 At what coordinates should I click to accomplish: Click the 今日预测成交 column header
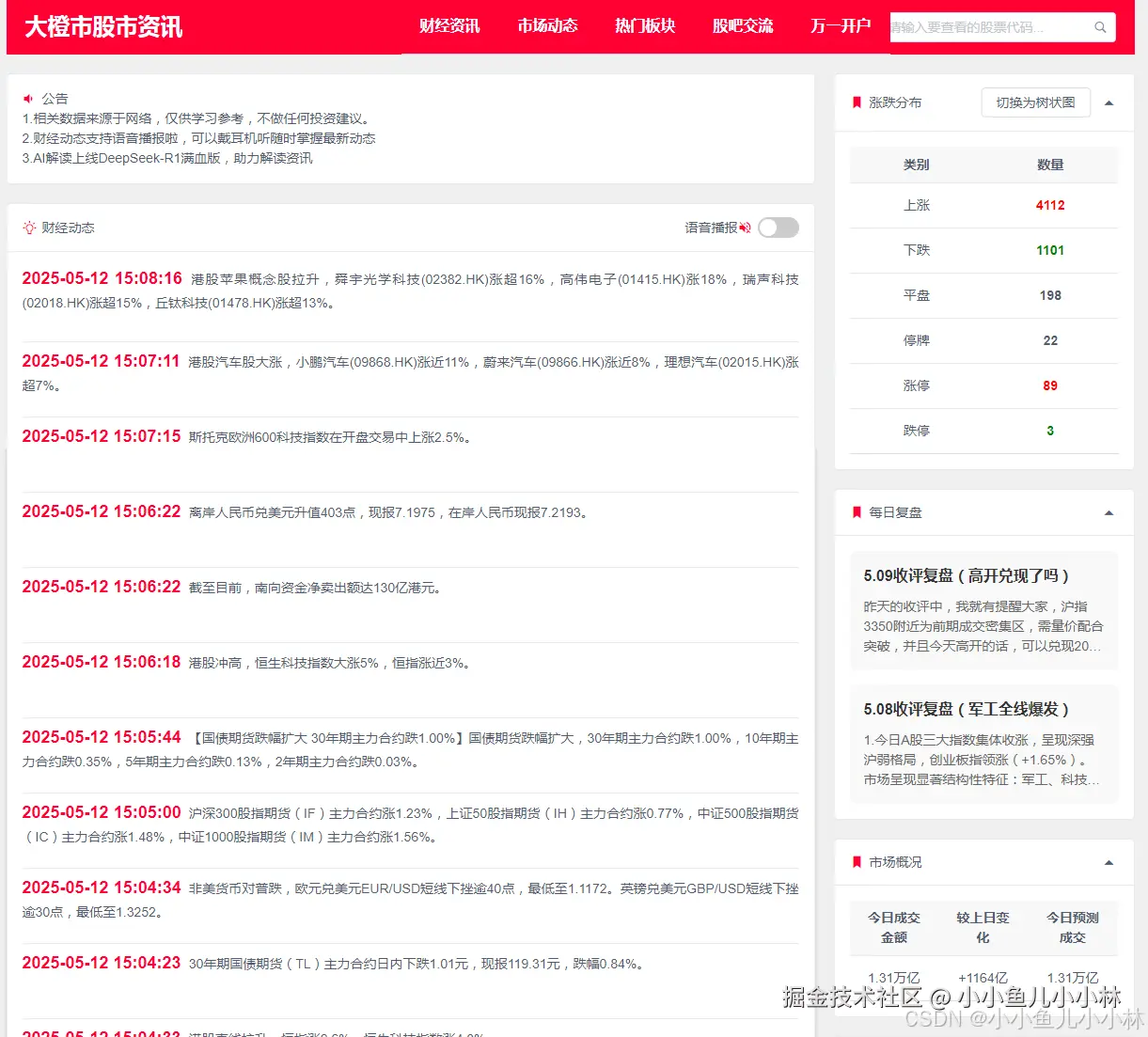[x=1073, y=927]
